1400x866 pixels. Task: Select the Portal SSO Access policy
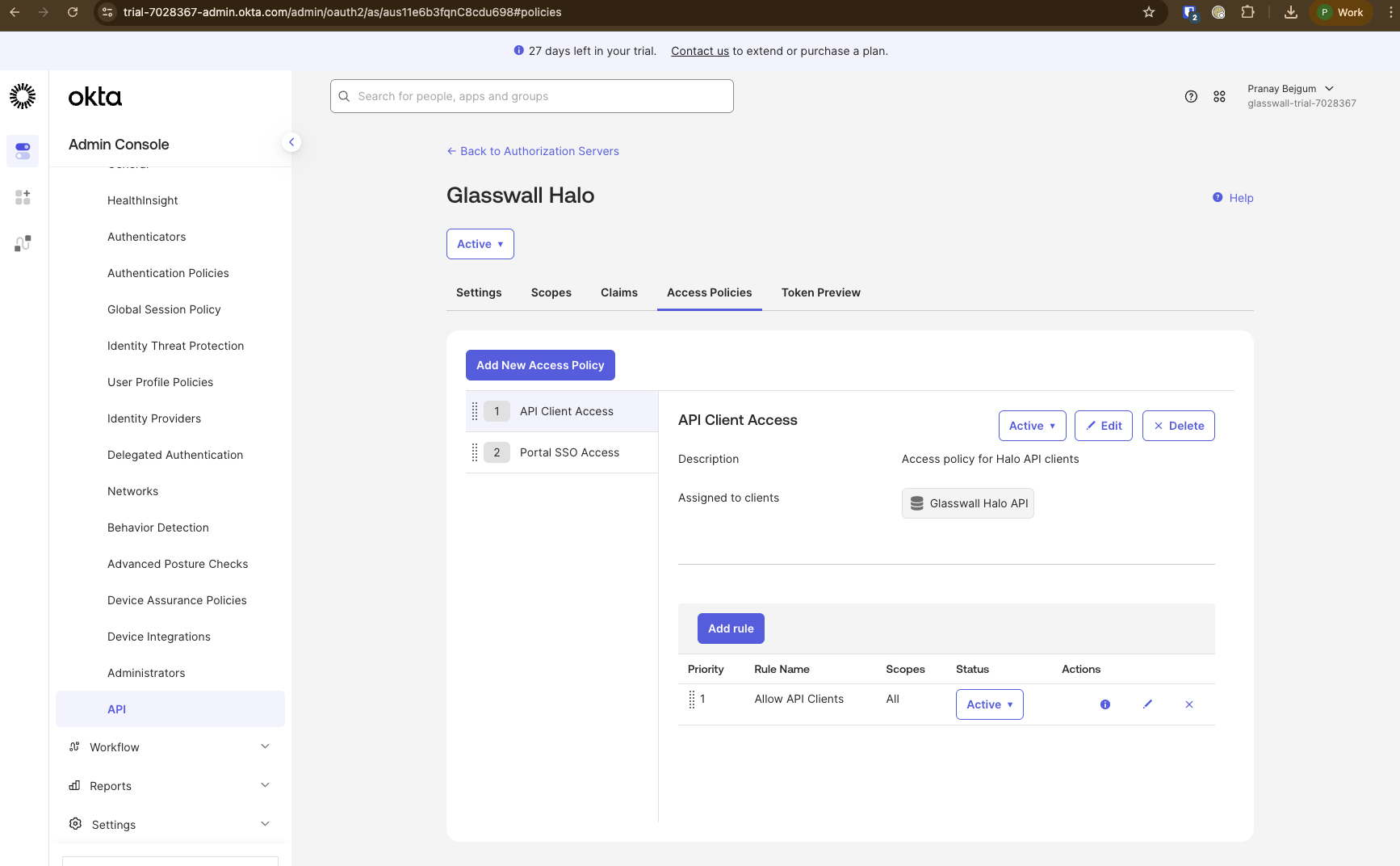point(562,452)
